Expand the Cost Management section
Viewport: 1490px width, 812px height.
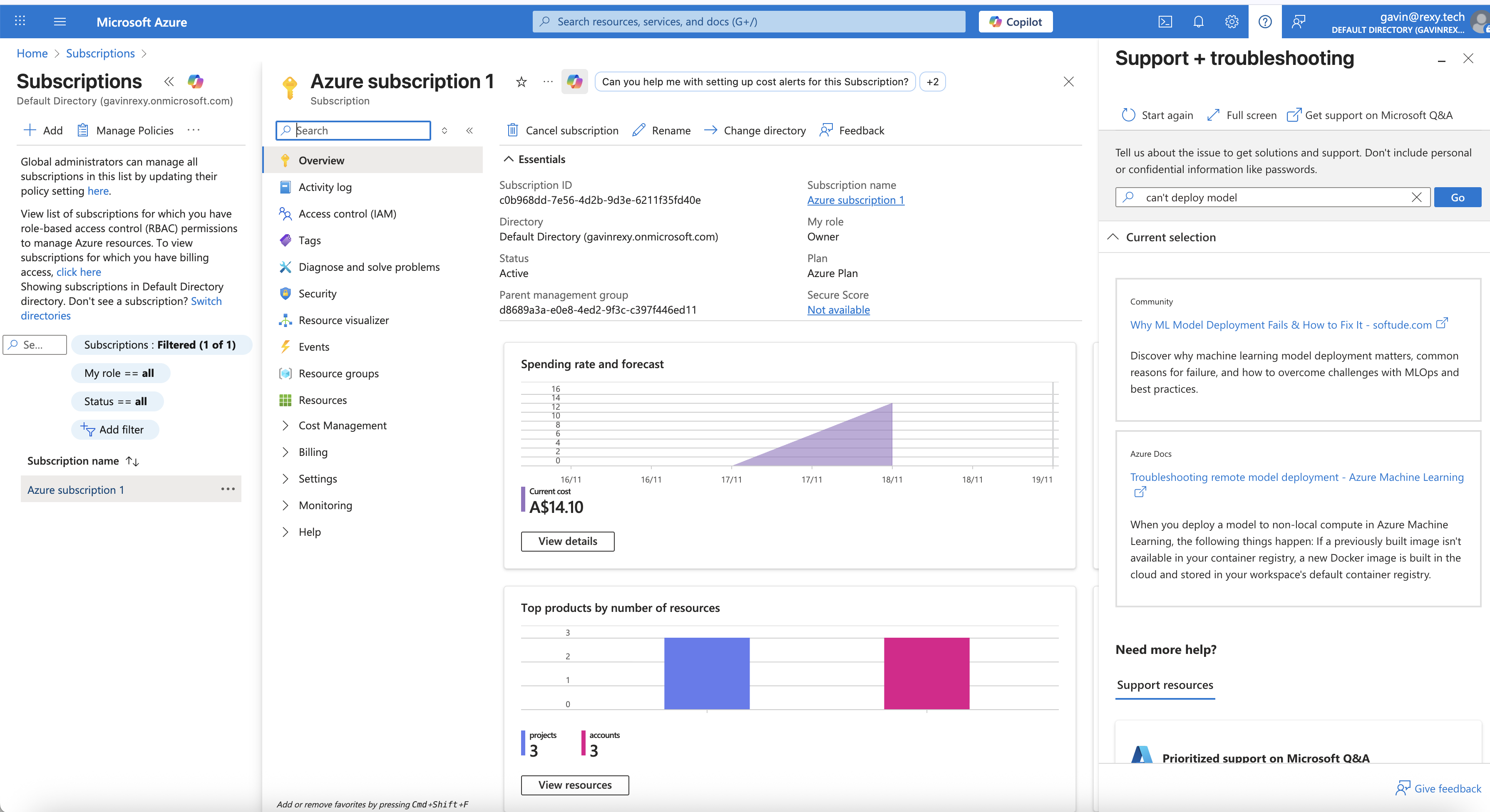point(342,426)
